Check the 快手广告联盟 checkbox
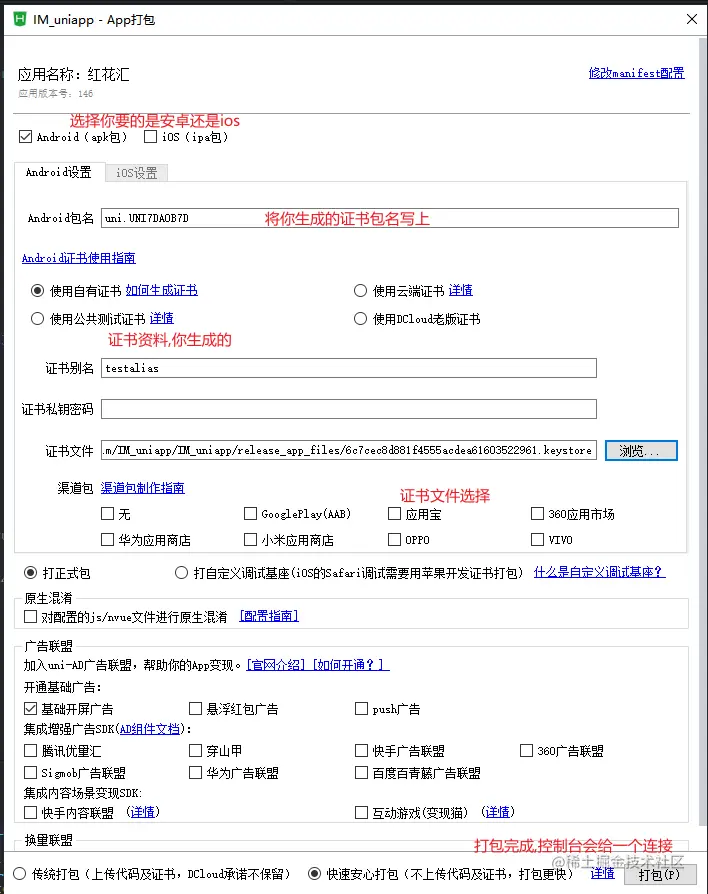 (361, 751)
